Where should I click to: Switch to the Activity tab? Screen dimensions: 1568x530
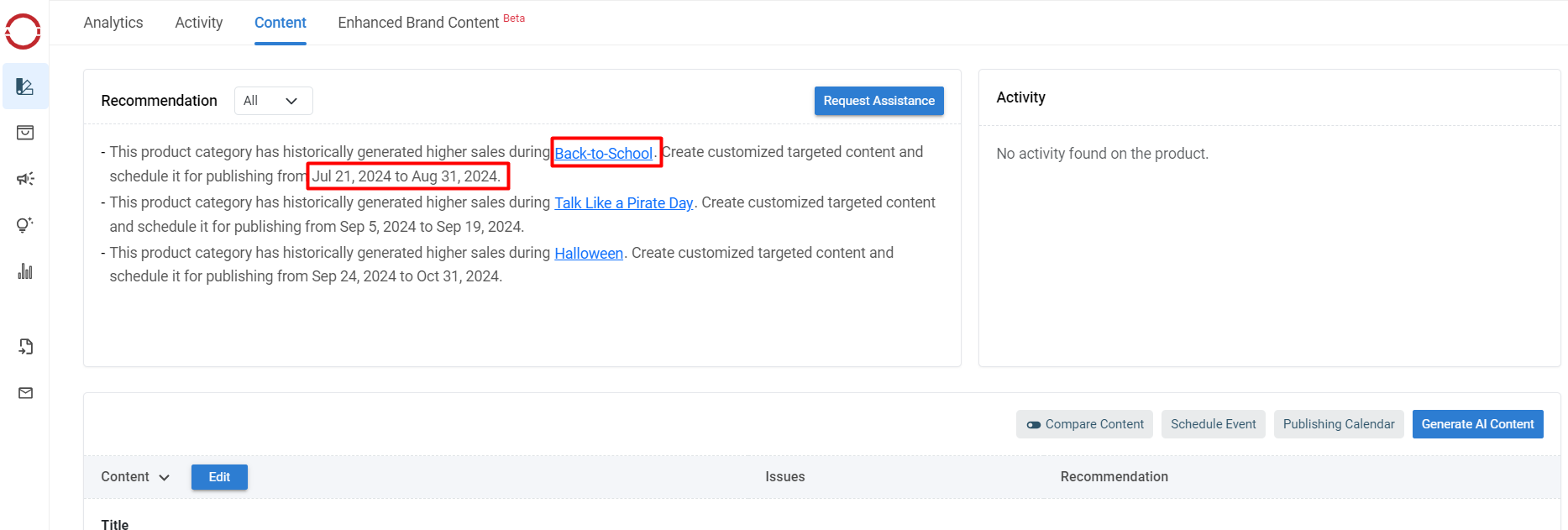tap(199, 23)
